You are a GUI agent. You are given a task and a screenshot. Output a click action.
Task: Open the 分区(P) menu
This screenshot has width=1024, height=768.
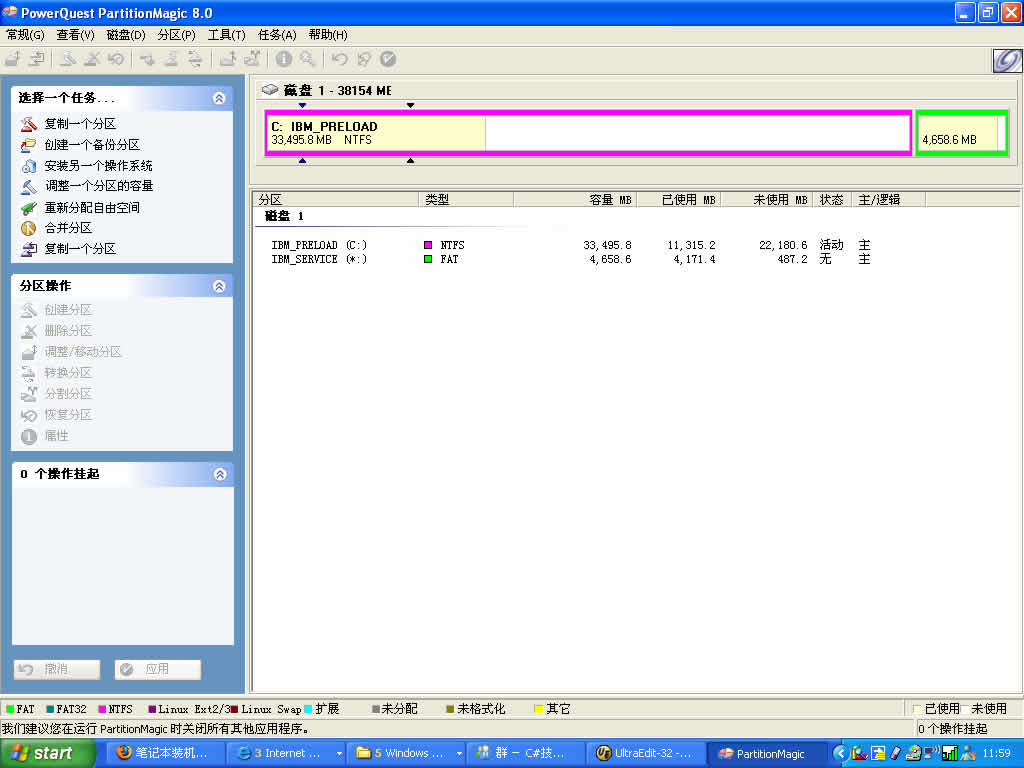tap(176, 35)
